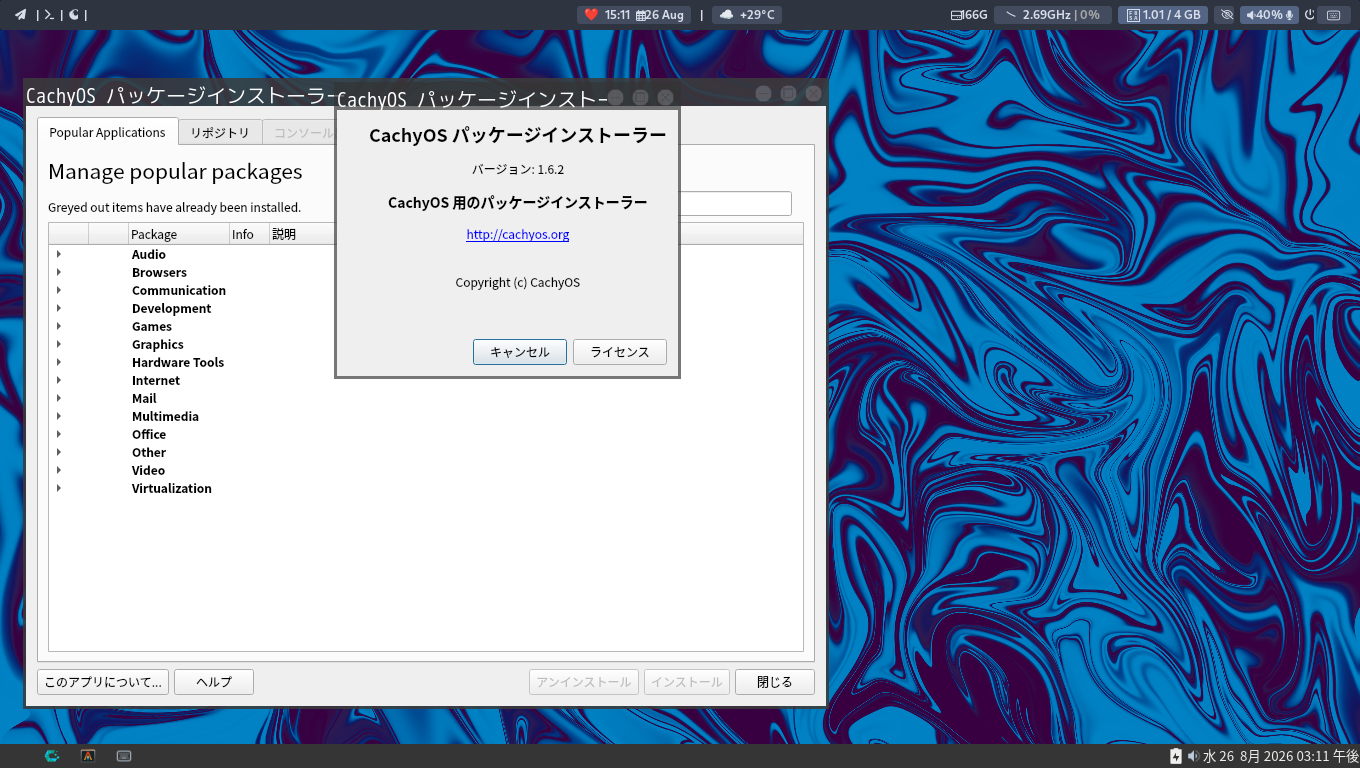Select the Multimedia row label
Screen dimensions: 1360x768
click(165, 416)
